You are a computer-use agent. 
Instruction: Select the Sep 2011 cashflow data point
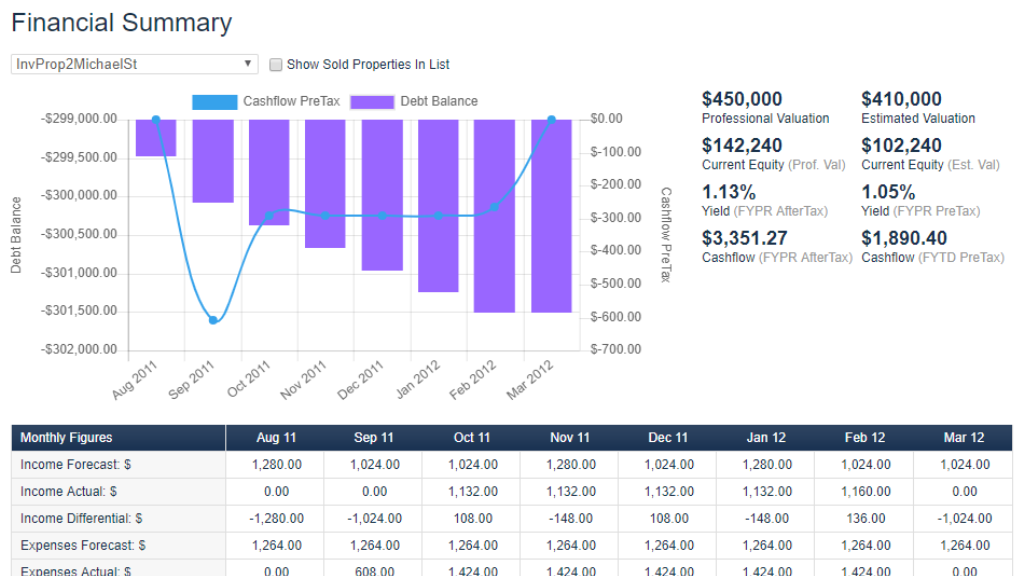(x=211, y=320)
